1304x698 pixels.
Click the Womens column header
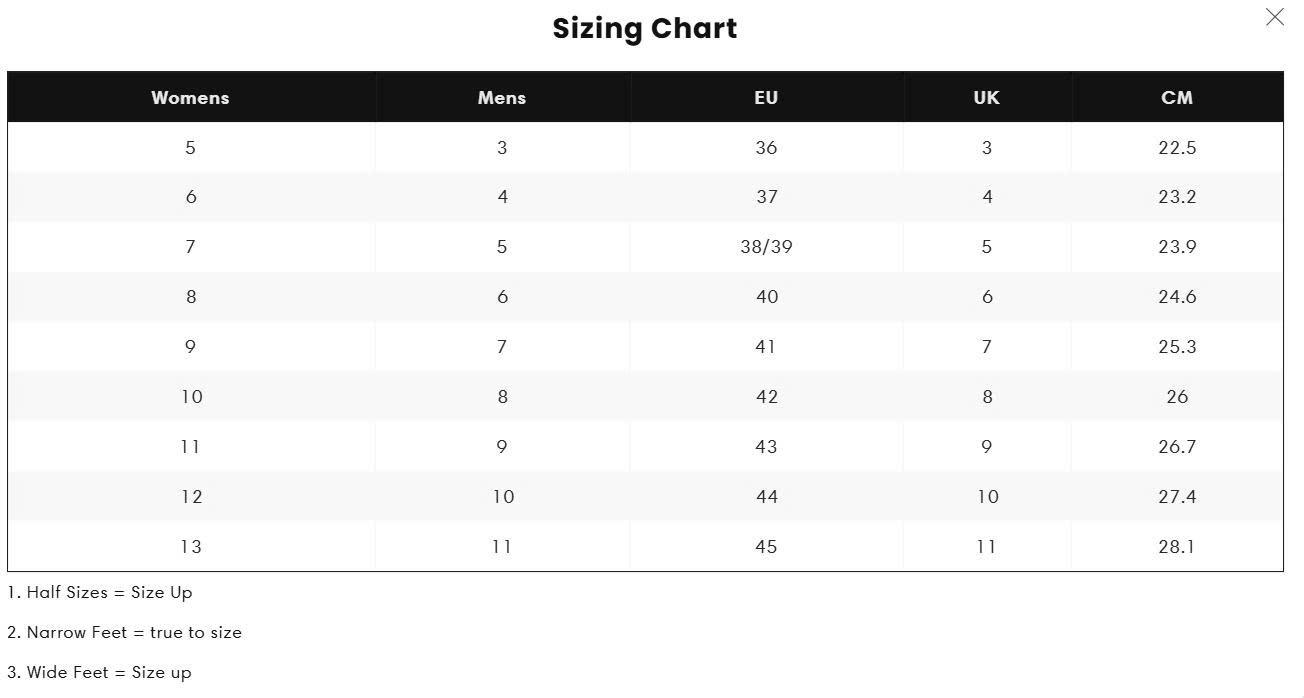190,98
